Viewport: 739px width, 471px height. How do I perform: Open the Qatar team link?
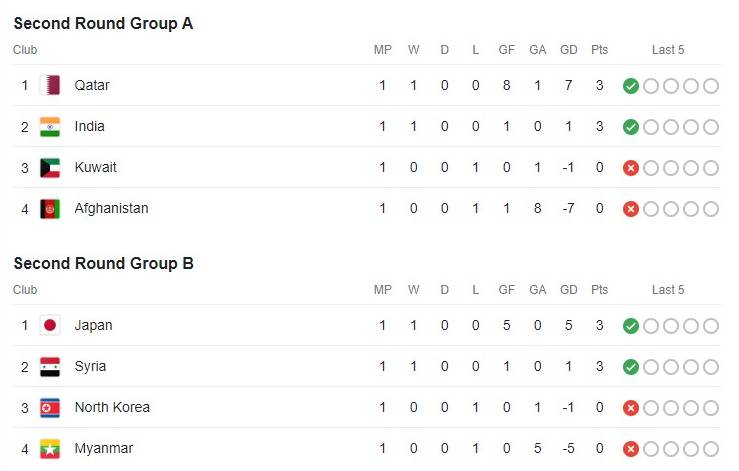(92, 85)
